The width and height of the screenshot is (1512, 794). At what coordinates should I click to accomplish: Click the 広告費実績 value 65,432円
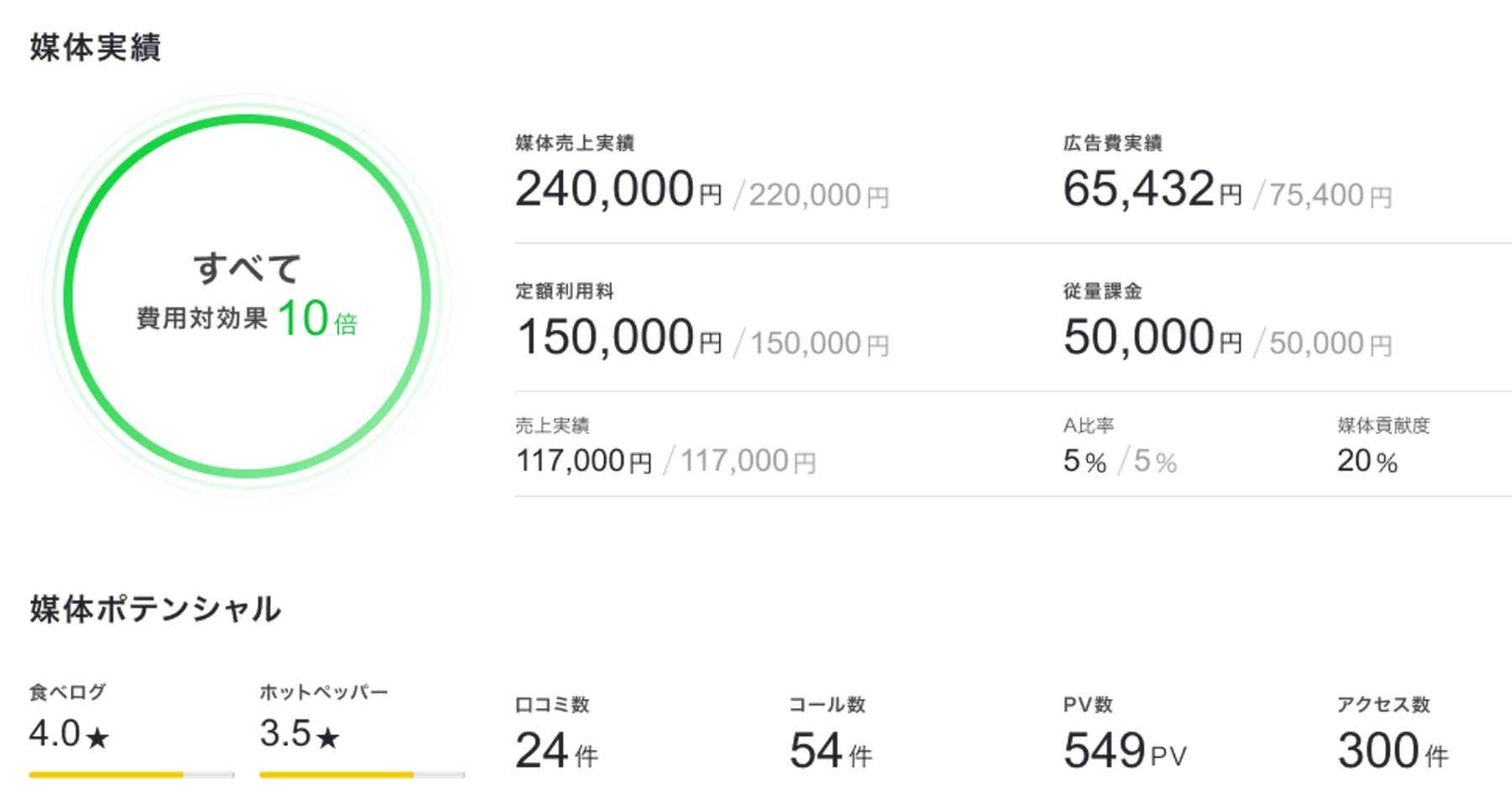tap(1152, 189)
